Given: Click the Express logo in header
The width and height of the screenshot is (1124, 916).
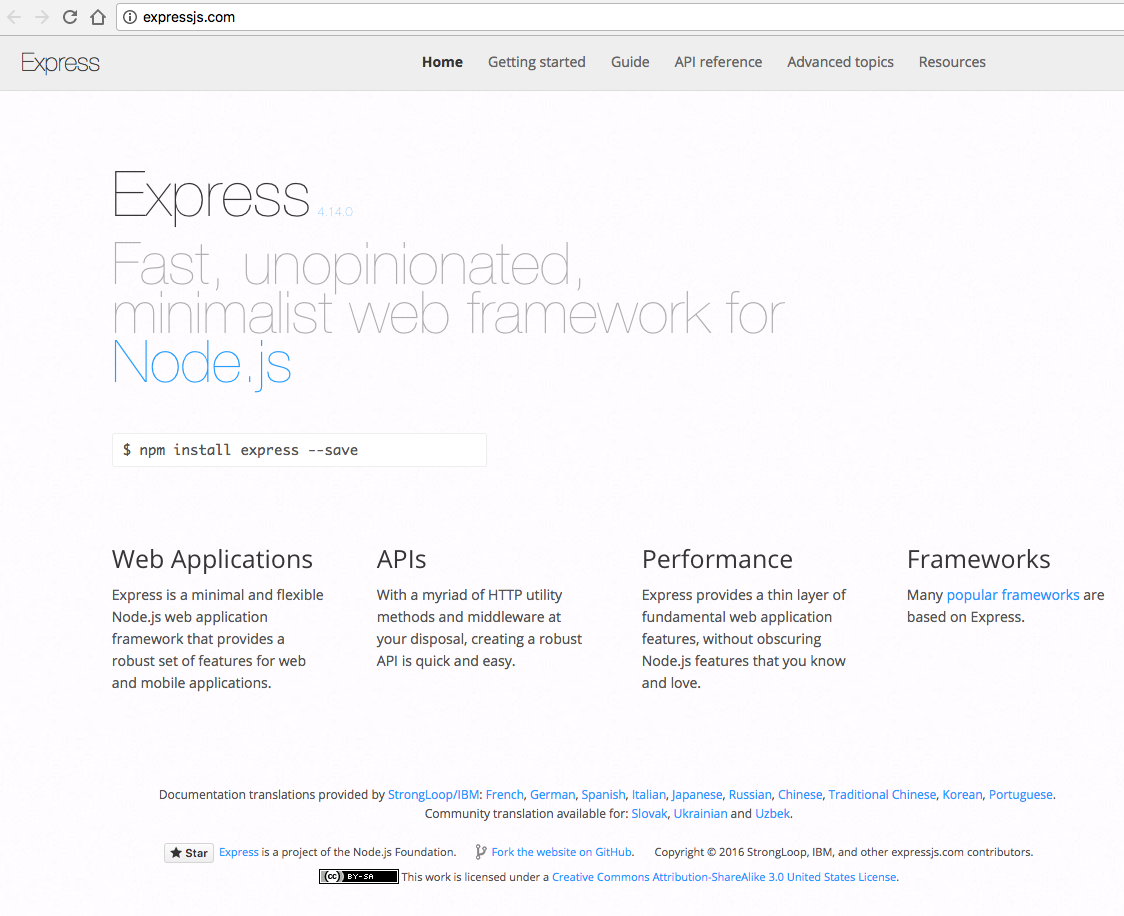Looking at the screenshot, I should click(60, 63).
